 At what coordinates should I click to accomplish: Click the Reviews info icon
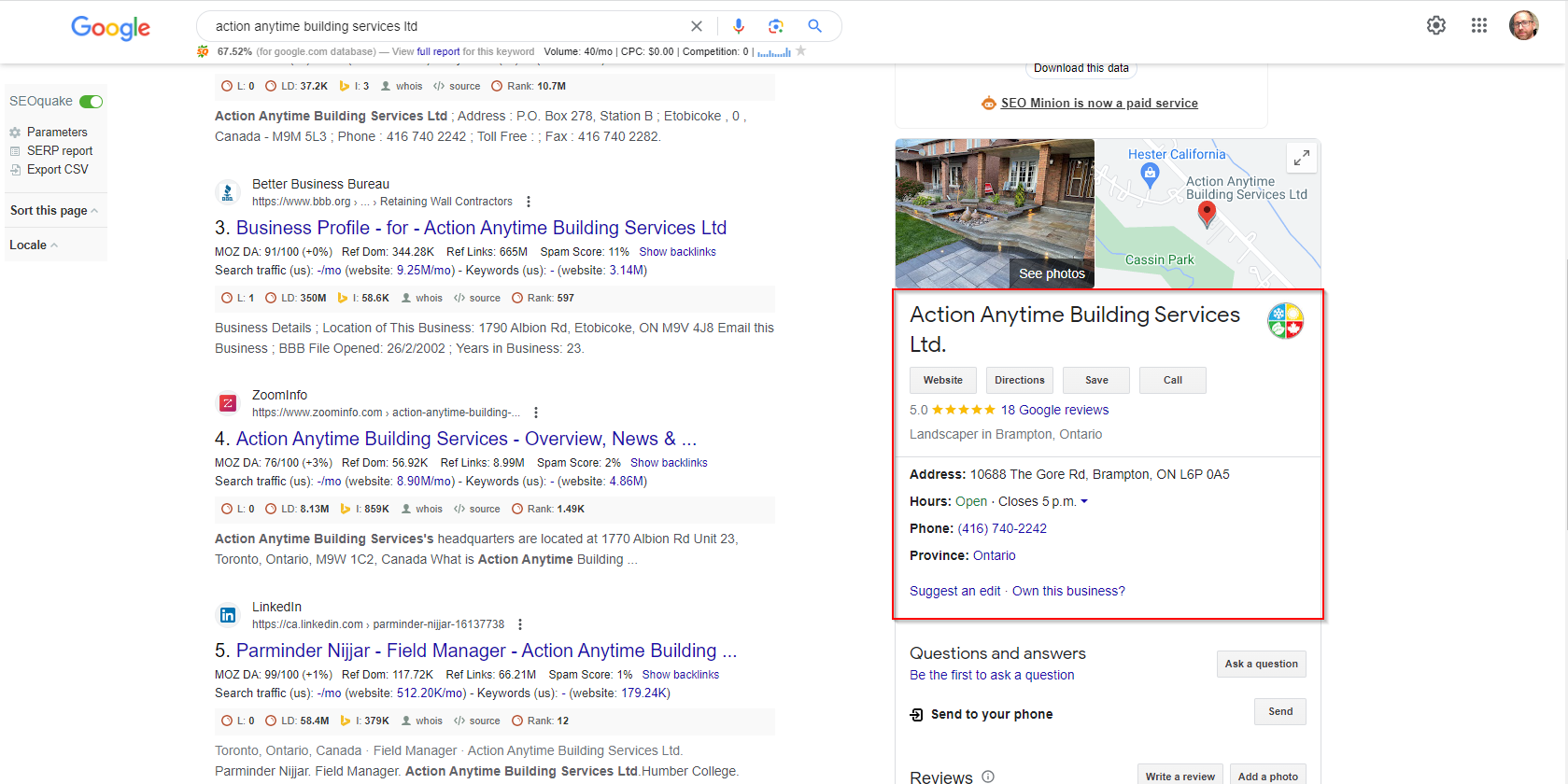[x=988, y=777]
